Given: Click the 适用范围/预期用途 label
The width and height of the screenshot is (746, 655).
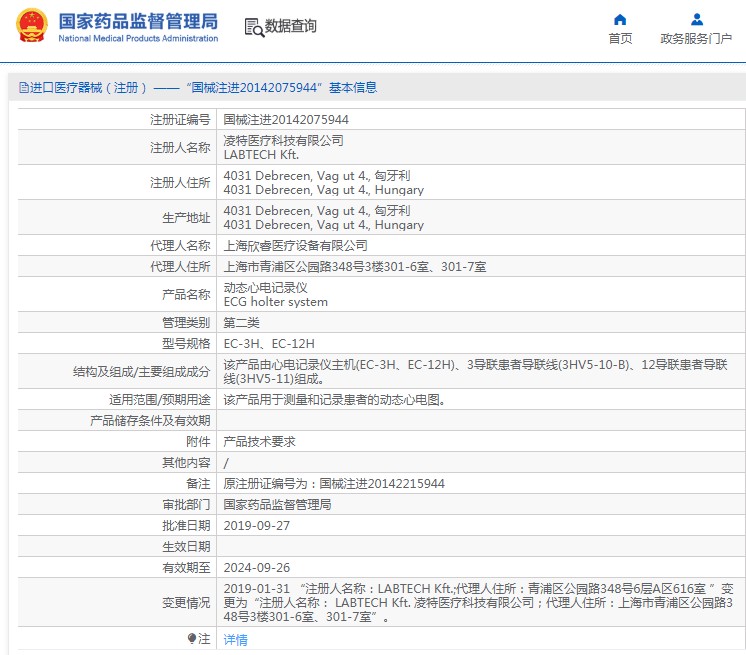Looking at the screenshot, I should coord(159,400).
